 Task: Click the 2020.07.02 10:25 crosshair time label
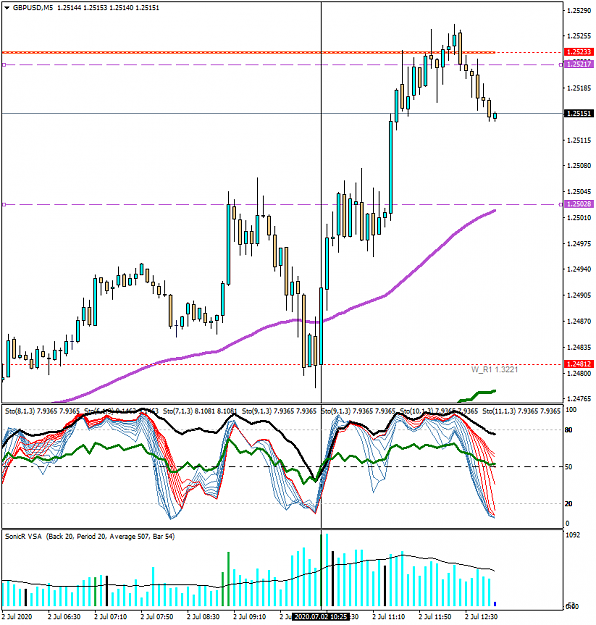point(321,617)
